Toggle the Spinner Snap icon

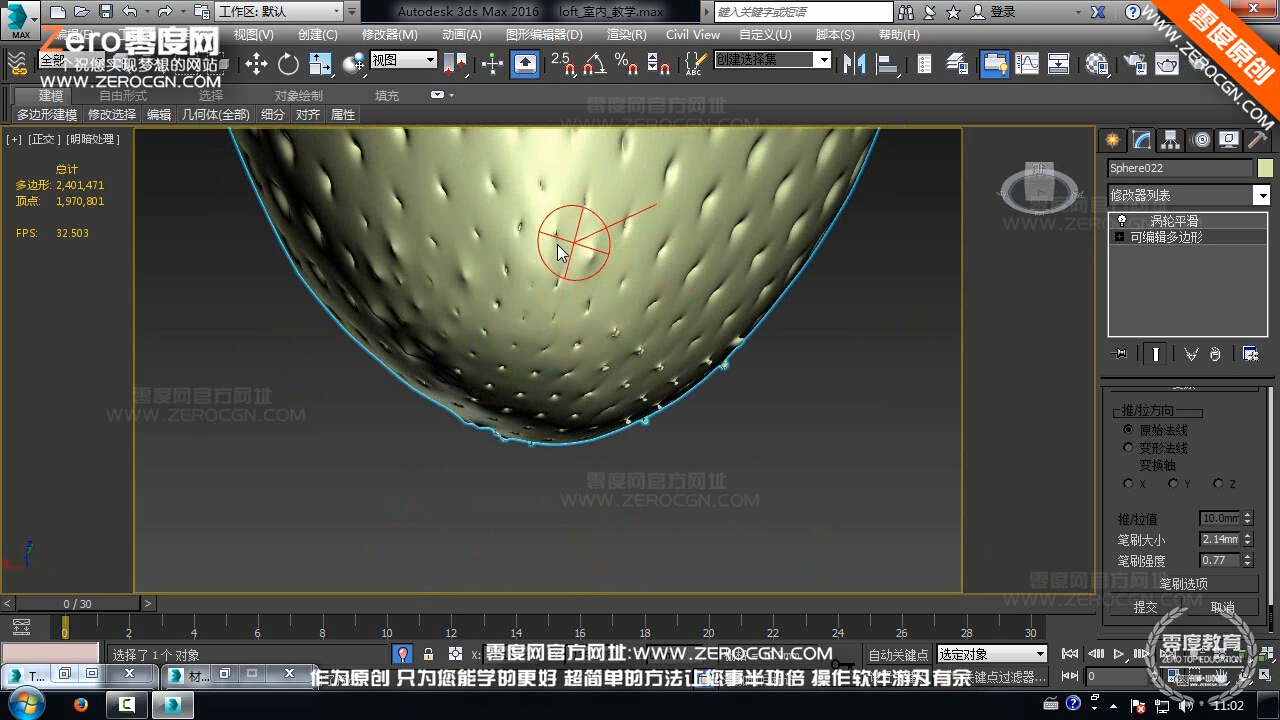(658, 64)
